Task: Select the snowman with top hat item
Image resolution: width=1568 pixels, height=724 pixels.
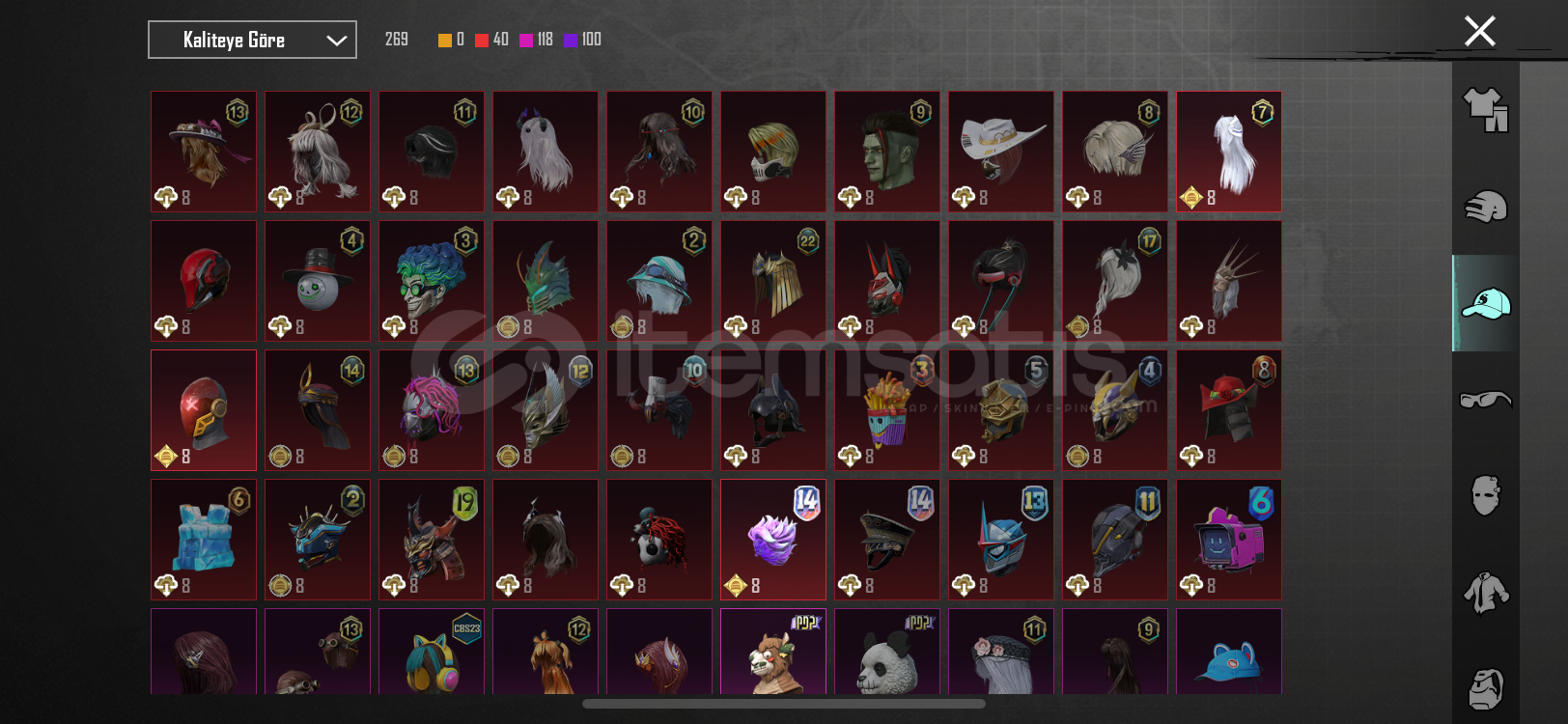Action: pos(318,281)
